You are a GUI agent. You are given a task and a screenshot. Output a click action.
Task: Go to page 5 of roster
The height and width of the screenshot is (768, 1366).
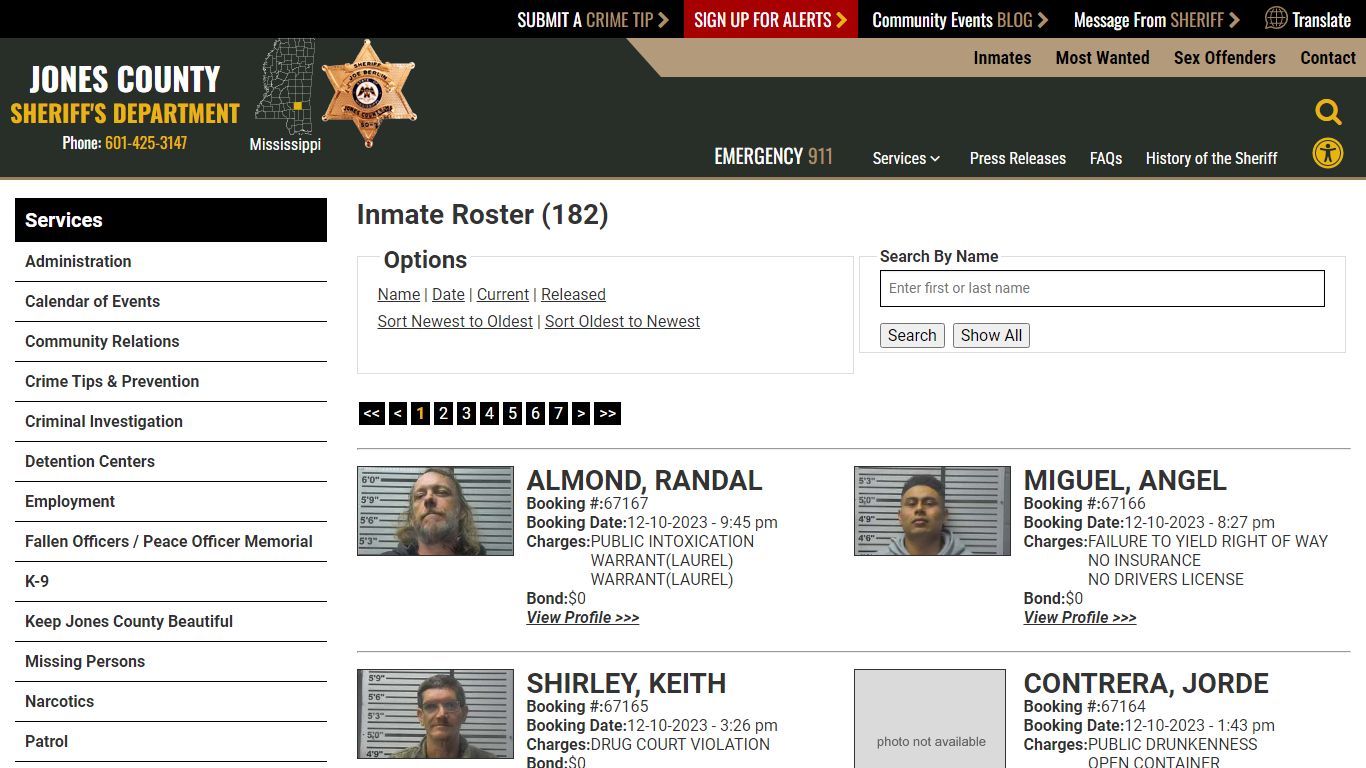coord(512,413)
